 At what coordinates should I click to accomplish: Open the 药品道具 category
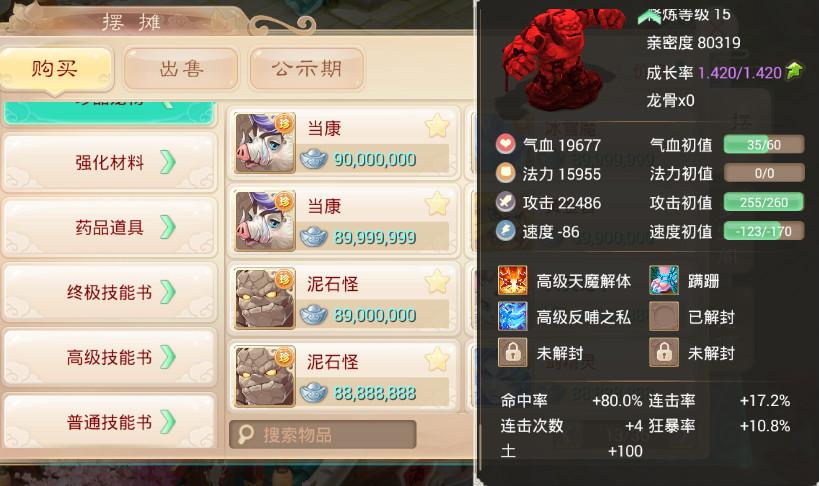click(110, 227)
